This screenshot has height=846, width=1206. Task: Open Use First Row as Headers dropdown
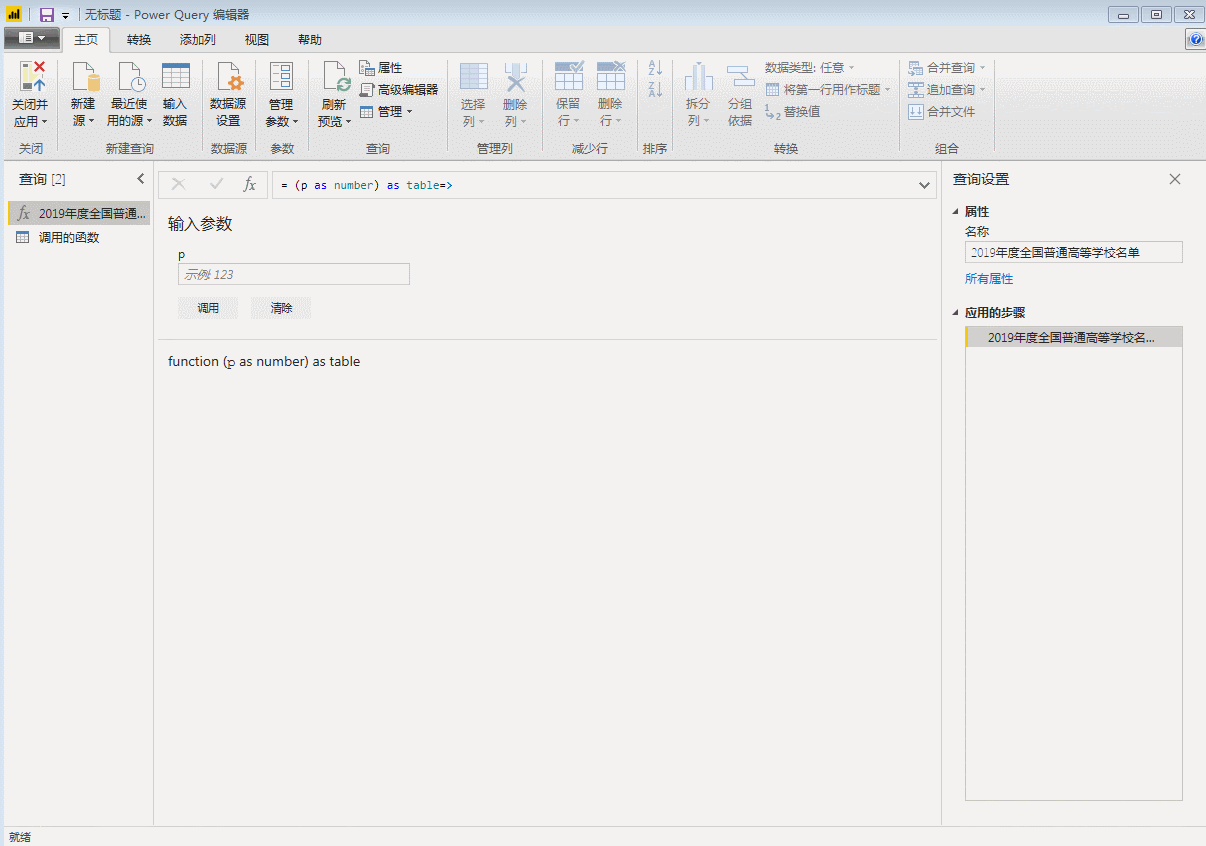(x=828, y=89)
